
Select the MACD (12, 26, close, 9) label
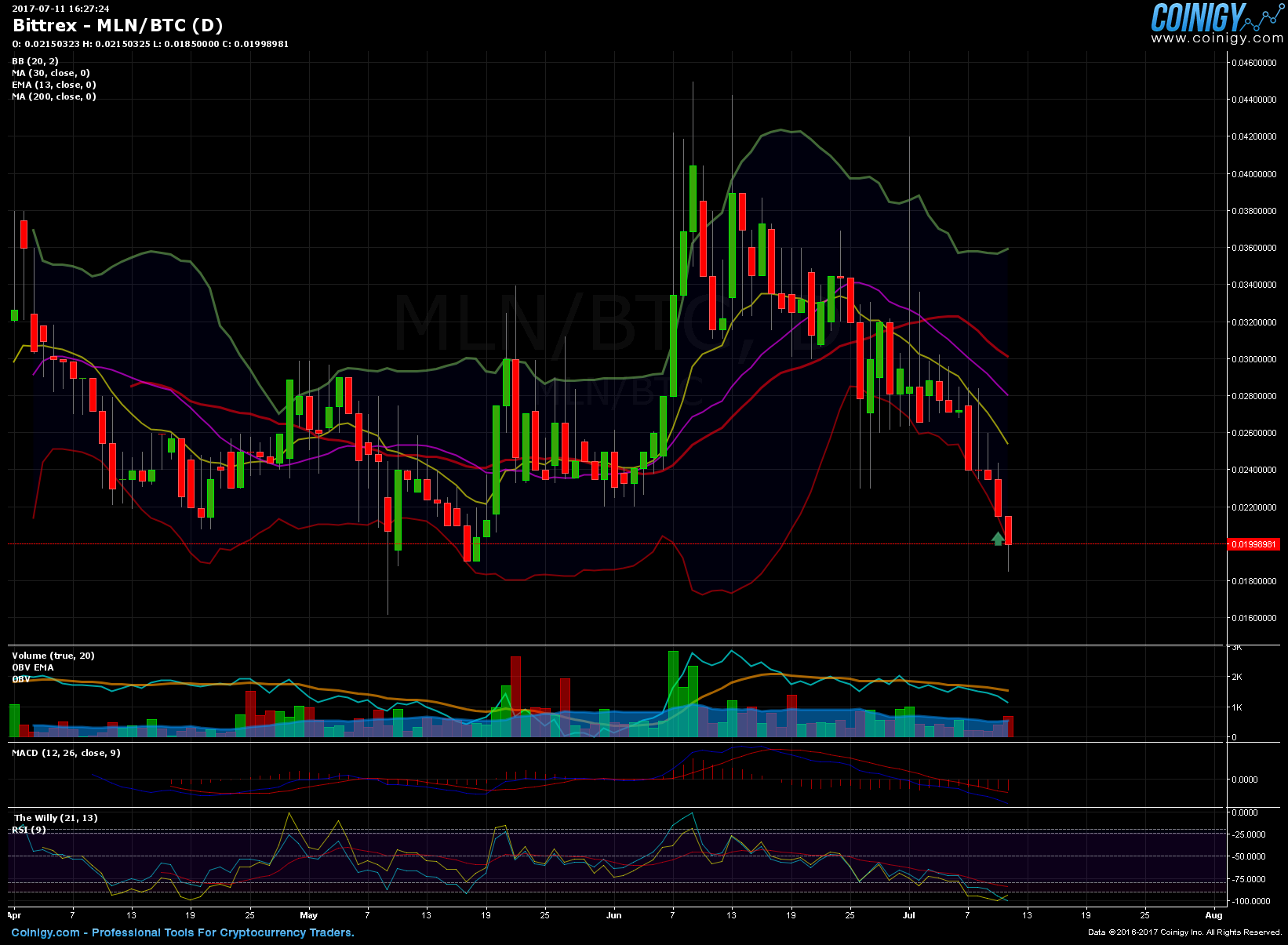(67, 753)
